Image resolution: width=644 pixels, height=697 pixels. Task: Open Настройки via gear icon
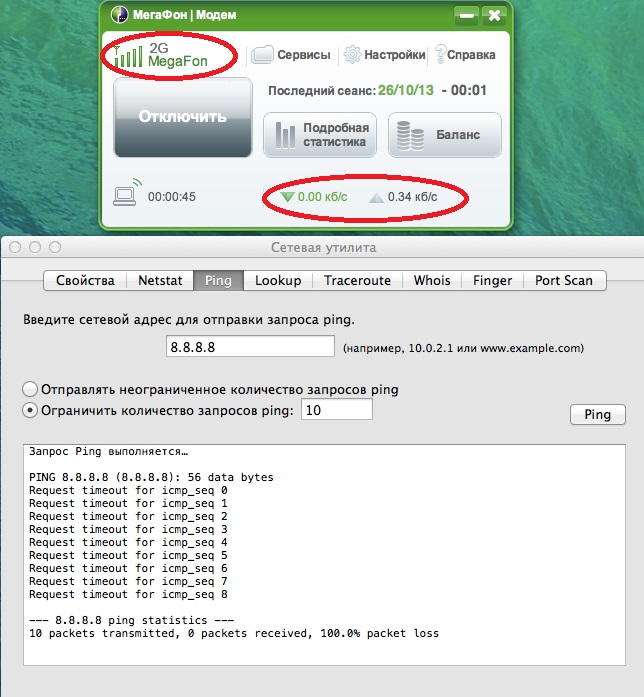[352, 55]
